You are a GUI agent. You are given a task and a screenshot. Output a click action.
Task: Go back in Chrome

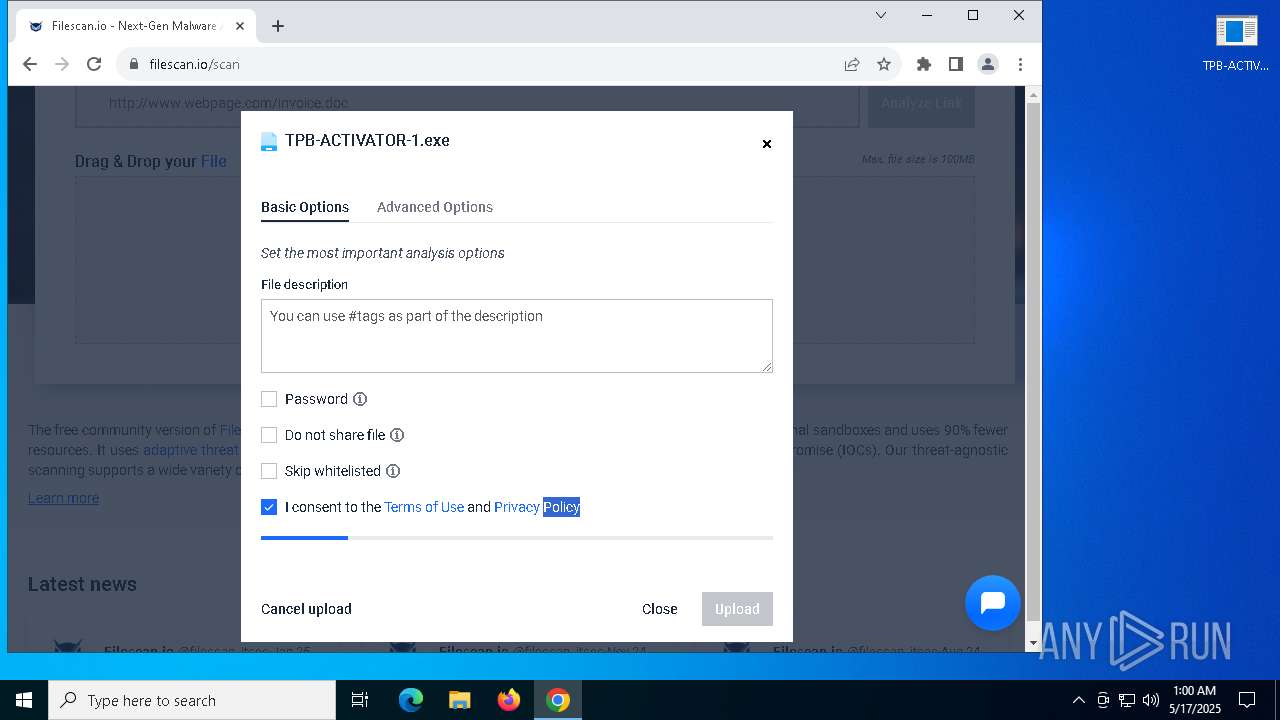(x=30, y=64)
